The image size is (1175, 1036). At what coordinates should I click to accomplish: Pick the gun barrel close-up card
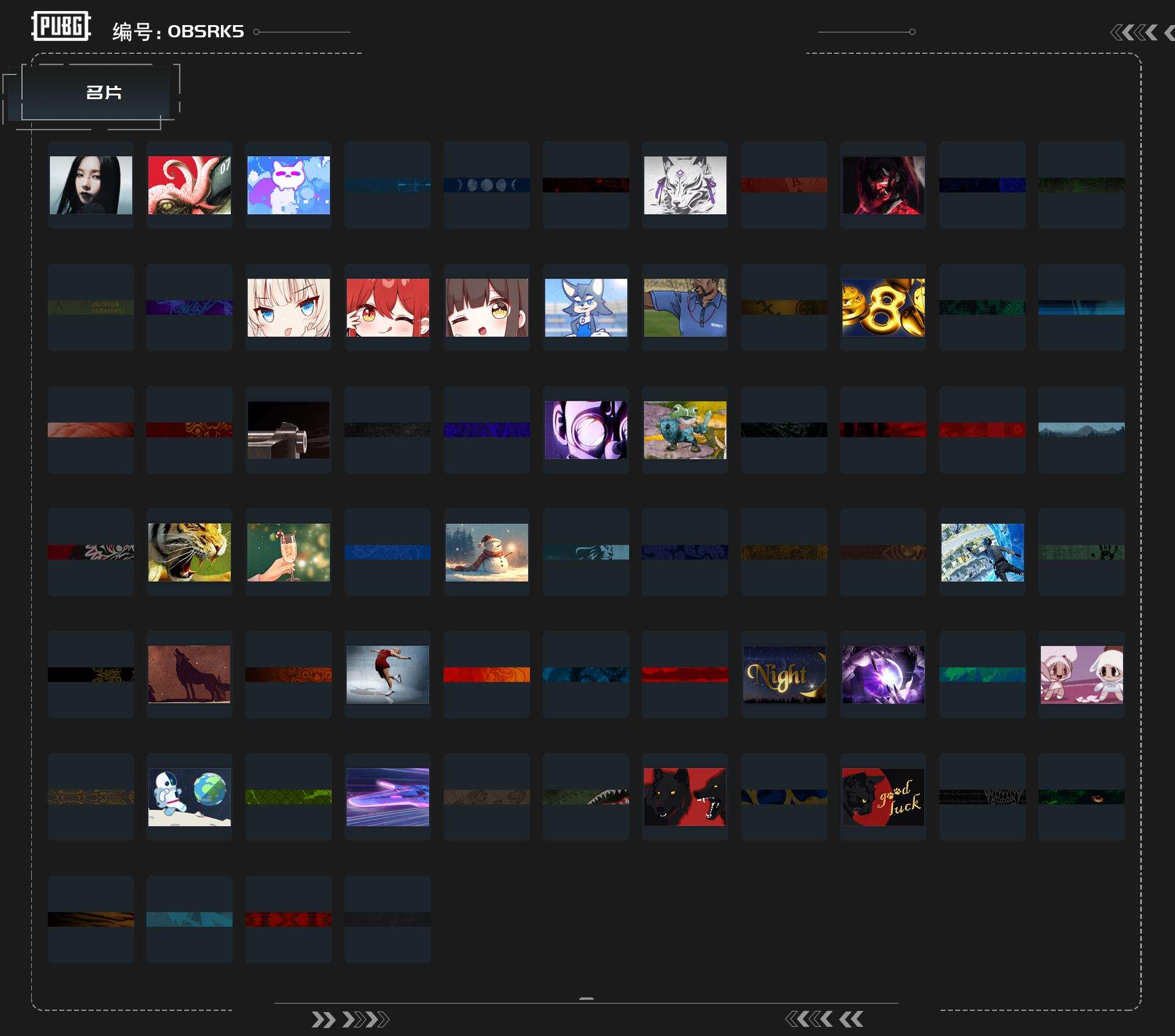[x=289, y=430]
